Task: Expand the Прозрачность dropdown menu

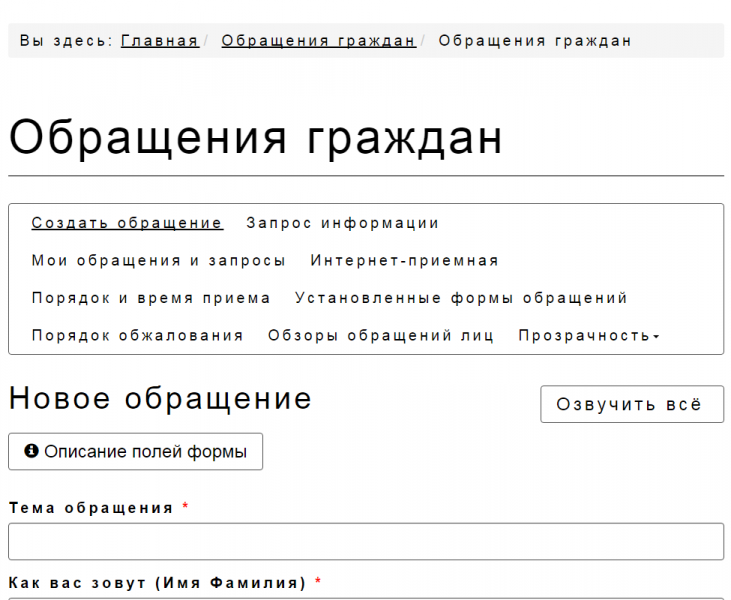Action: [x=588, y=335]
